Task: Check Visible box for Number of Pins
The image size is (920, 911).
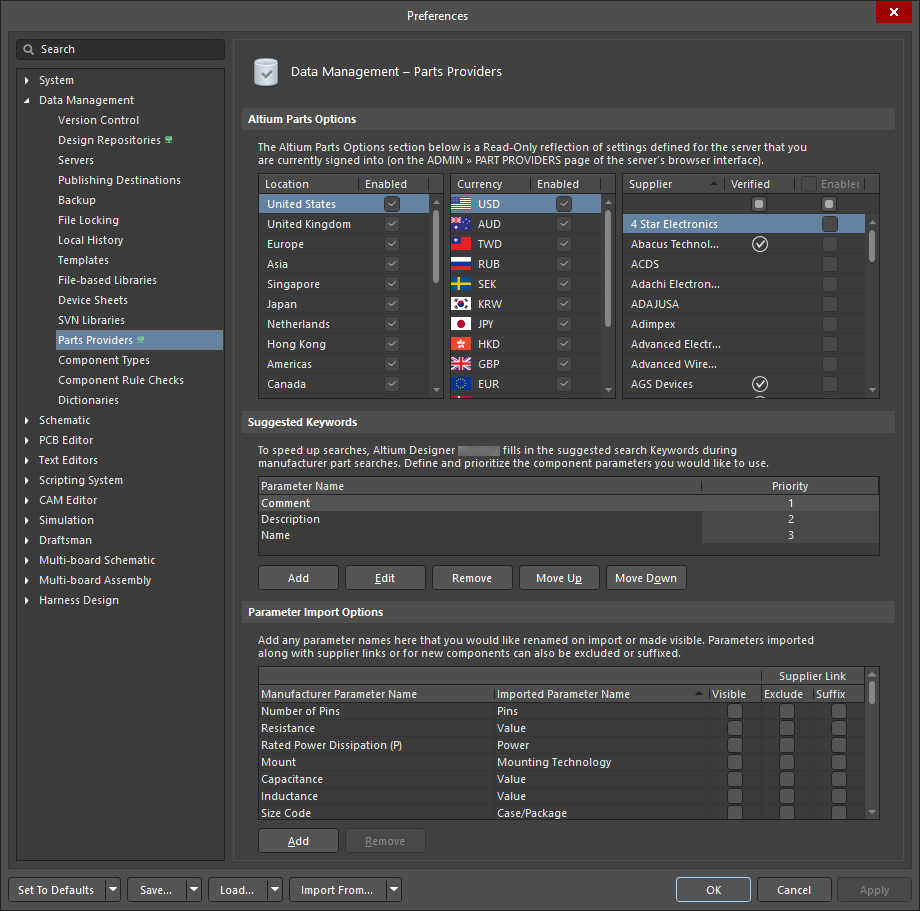Action: [735, 711]
